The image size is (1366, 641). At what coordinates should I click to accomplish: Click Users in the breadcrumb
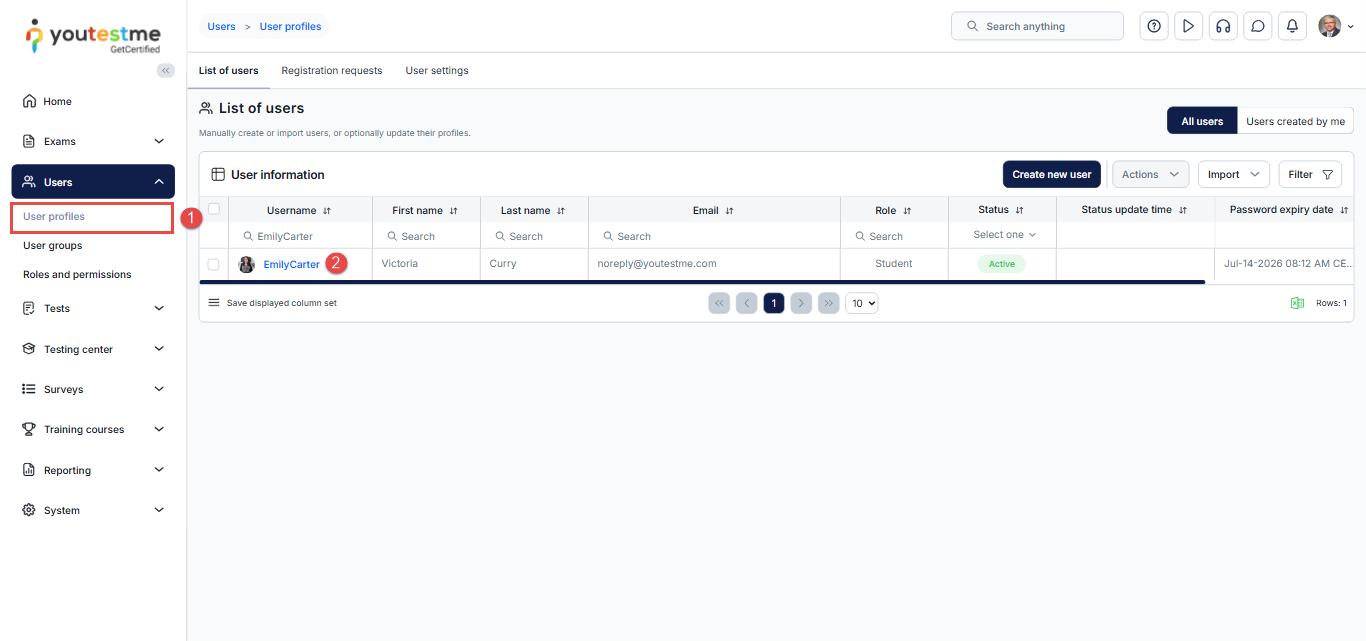click(222, 27)
